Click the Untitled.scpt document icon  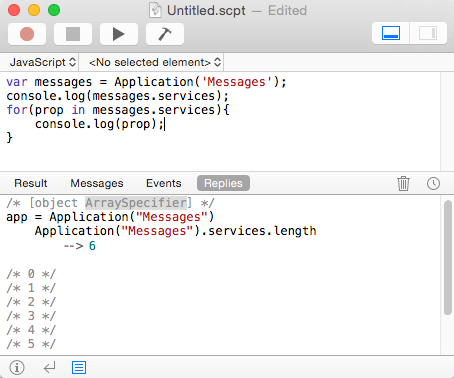click(x=155, y=10)
